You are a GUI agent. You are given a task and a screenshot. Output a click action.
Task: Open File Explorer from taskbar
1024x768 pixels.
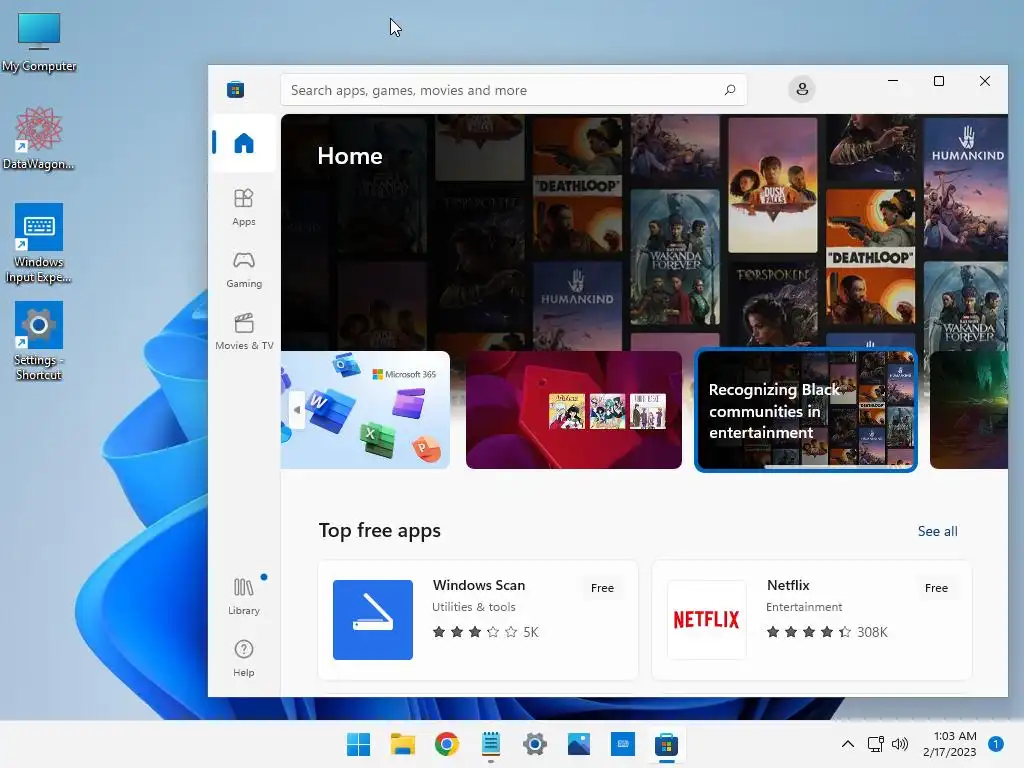(x=402, y=744)
